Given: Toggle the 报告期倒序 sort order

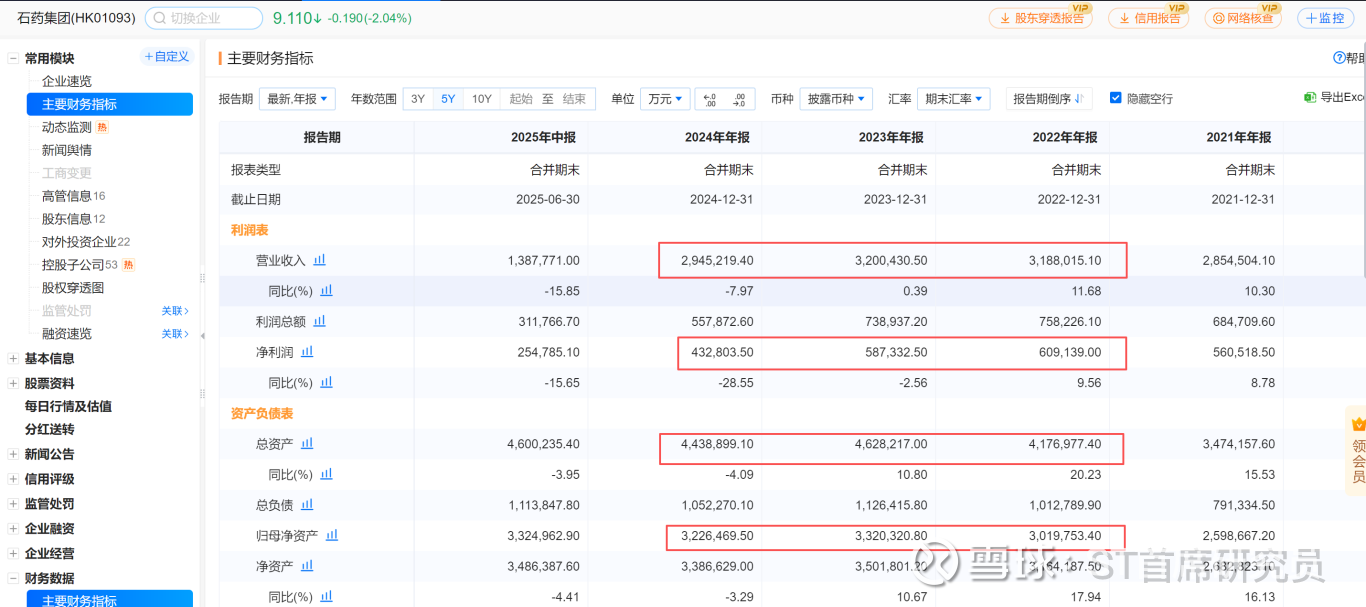Looking at the screenshot, I should tap(1048, 99).
